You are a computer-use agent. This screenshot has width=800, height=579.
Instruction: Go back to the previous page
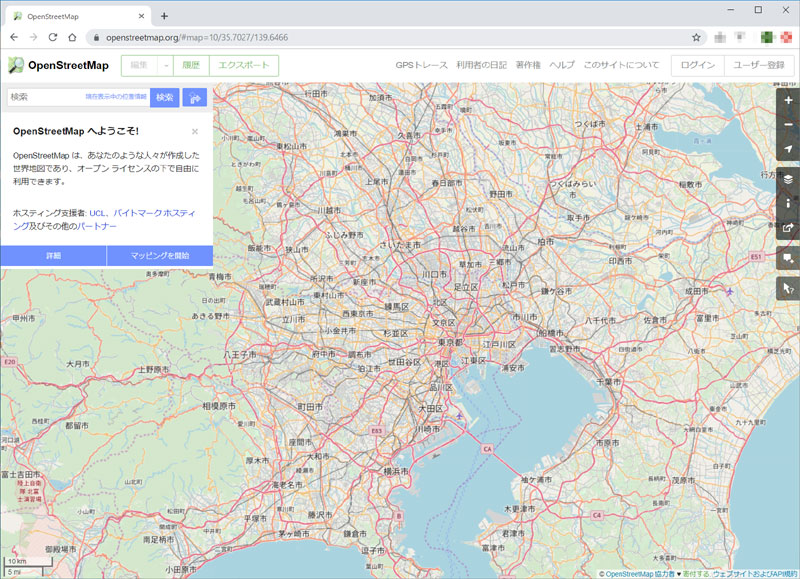point(14,37)
